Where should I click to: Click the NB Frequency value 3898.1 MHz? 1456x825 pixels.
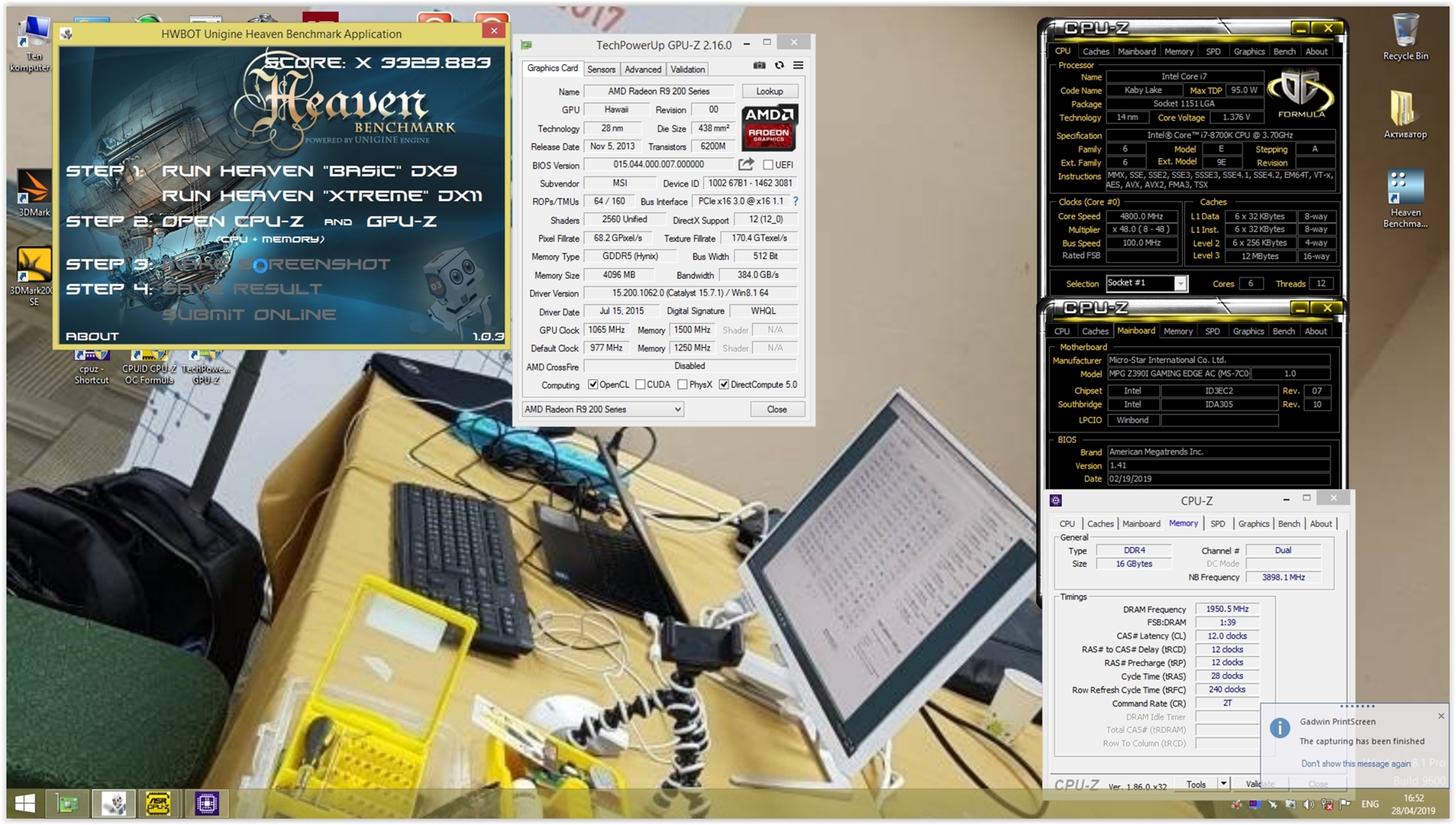pos(1283,577)
